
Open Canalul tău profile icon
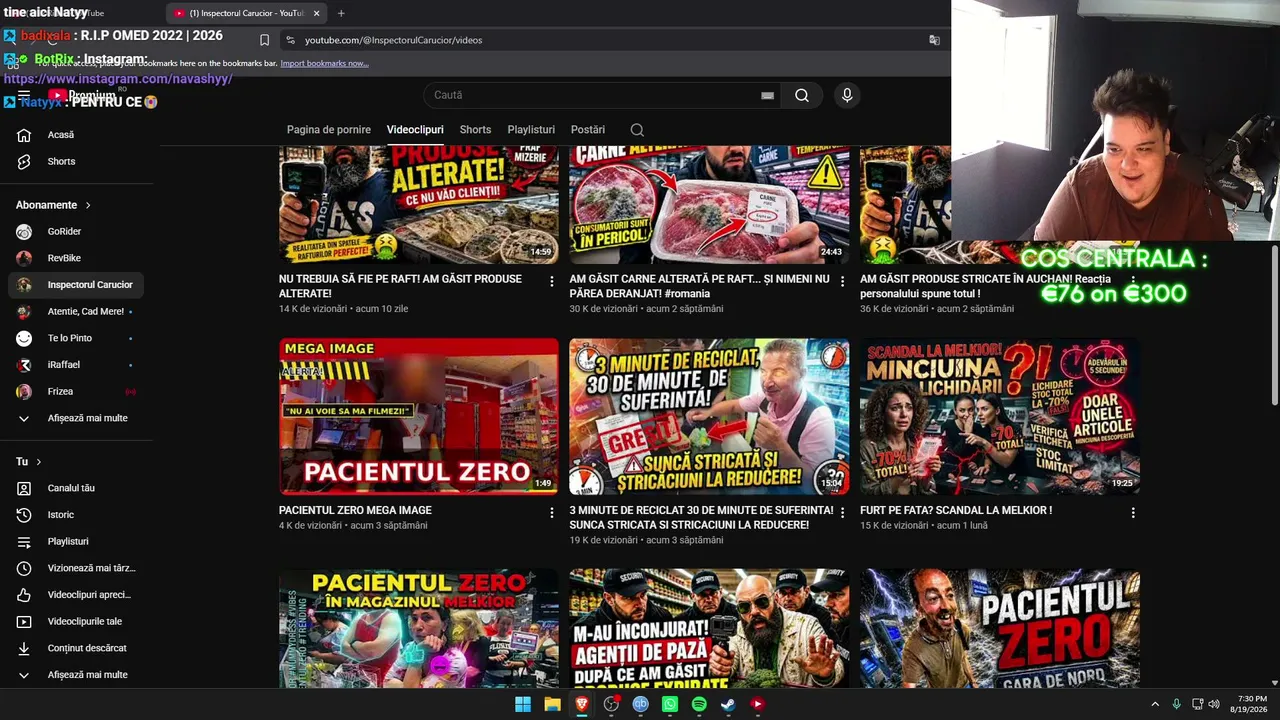tap(24, 488)
